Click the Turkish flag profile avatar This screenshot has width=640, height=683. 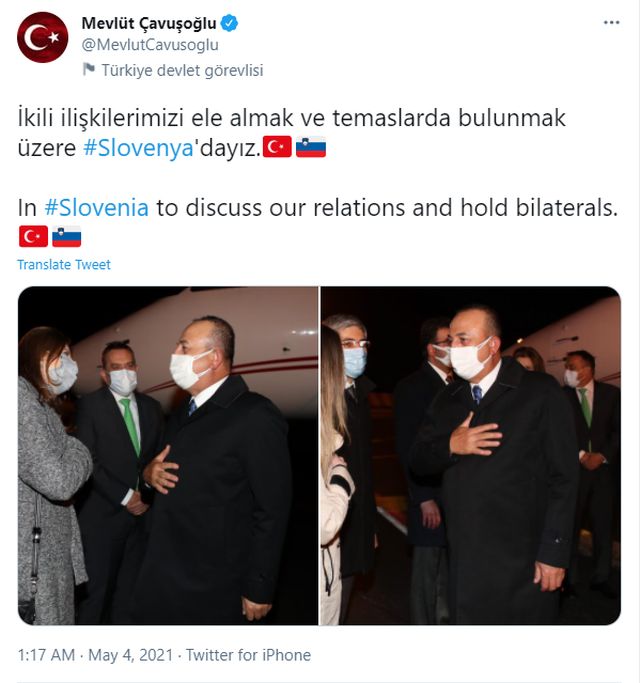coord(43,37)
